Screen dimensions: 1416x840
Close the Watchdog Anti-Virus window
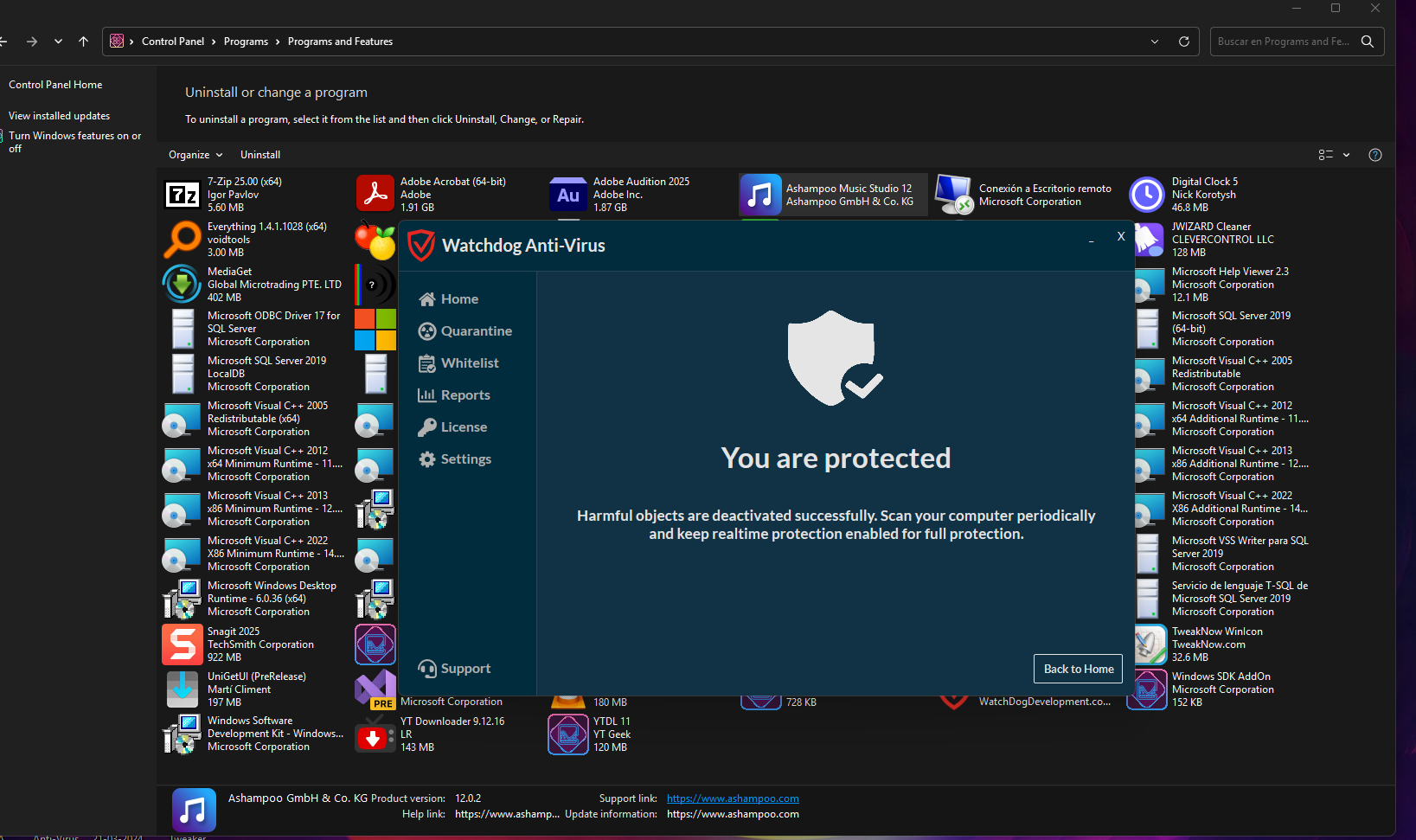1121,236
